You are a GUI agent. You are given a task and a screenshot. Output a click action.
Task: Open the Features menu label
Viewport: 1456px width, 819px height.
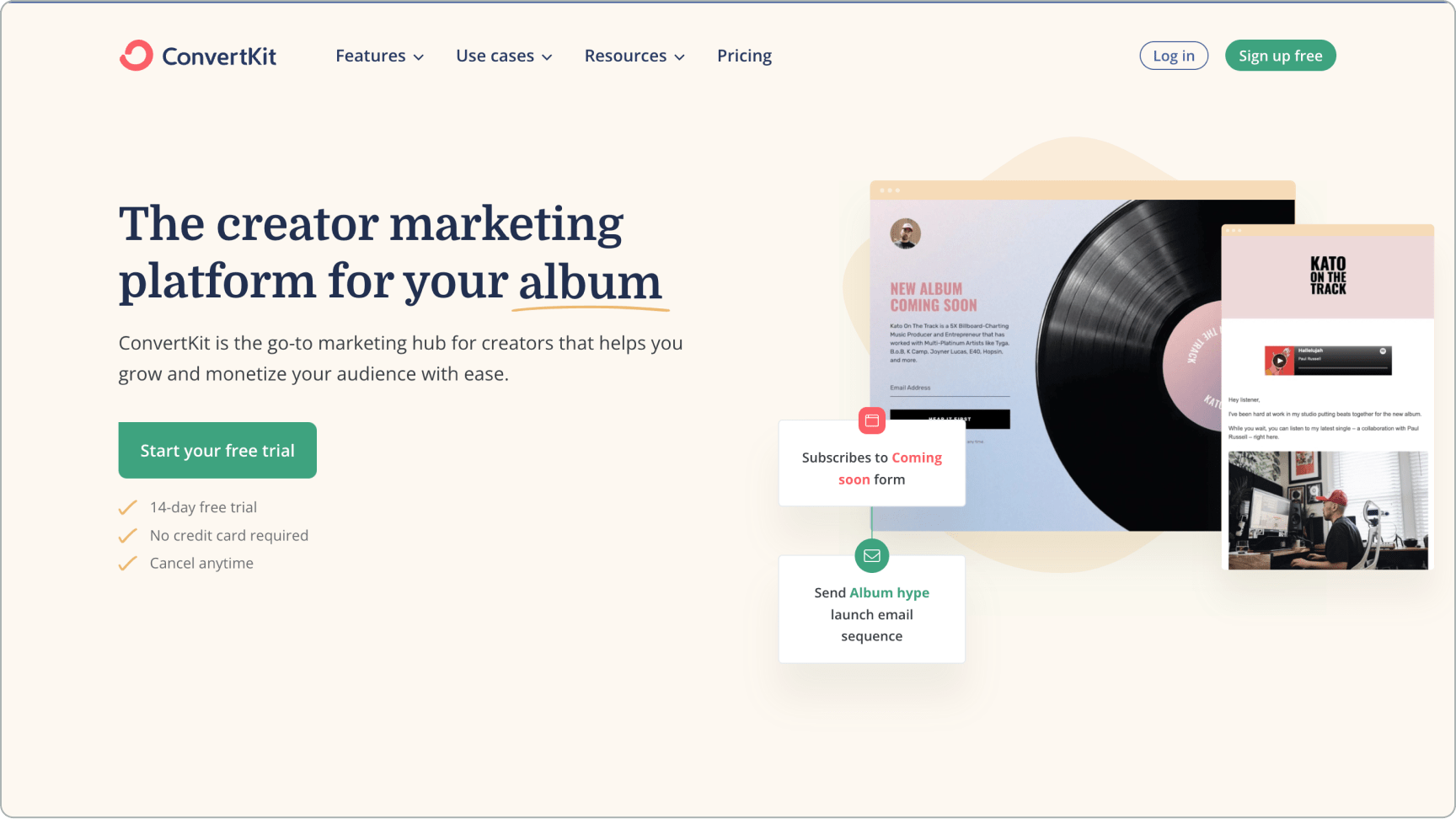click(371, 56)
